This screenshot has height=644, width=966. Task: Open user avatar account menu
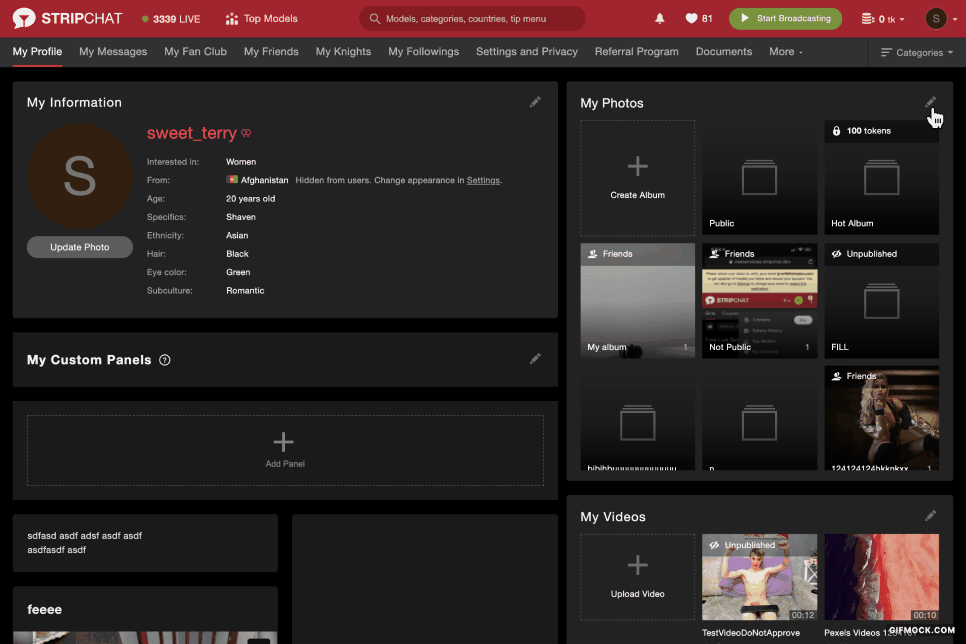(x=937, y=19)
